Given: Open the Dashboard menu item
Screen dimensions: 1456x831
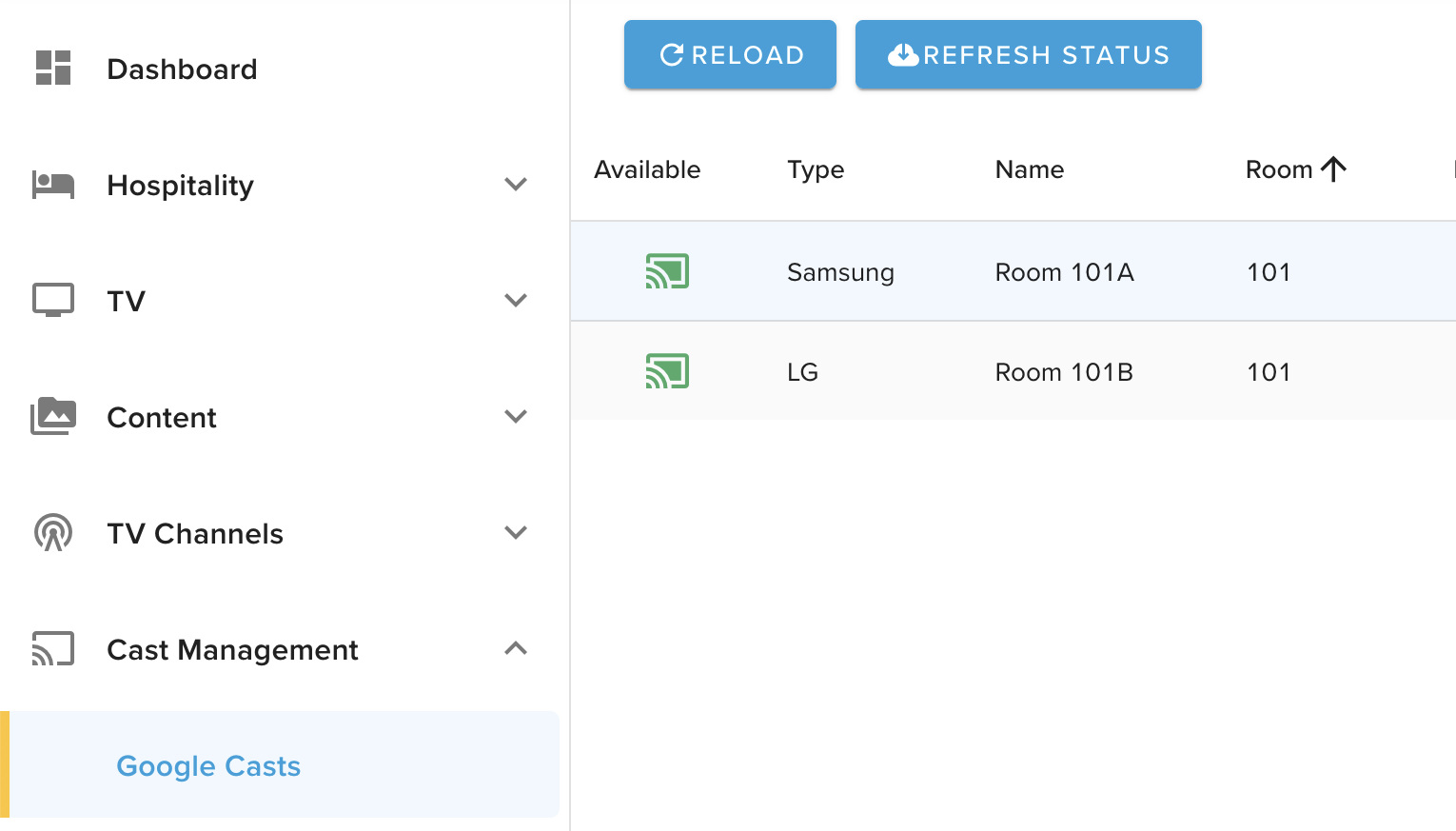Looking at the screenshot, I should tap(182, 69).
